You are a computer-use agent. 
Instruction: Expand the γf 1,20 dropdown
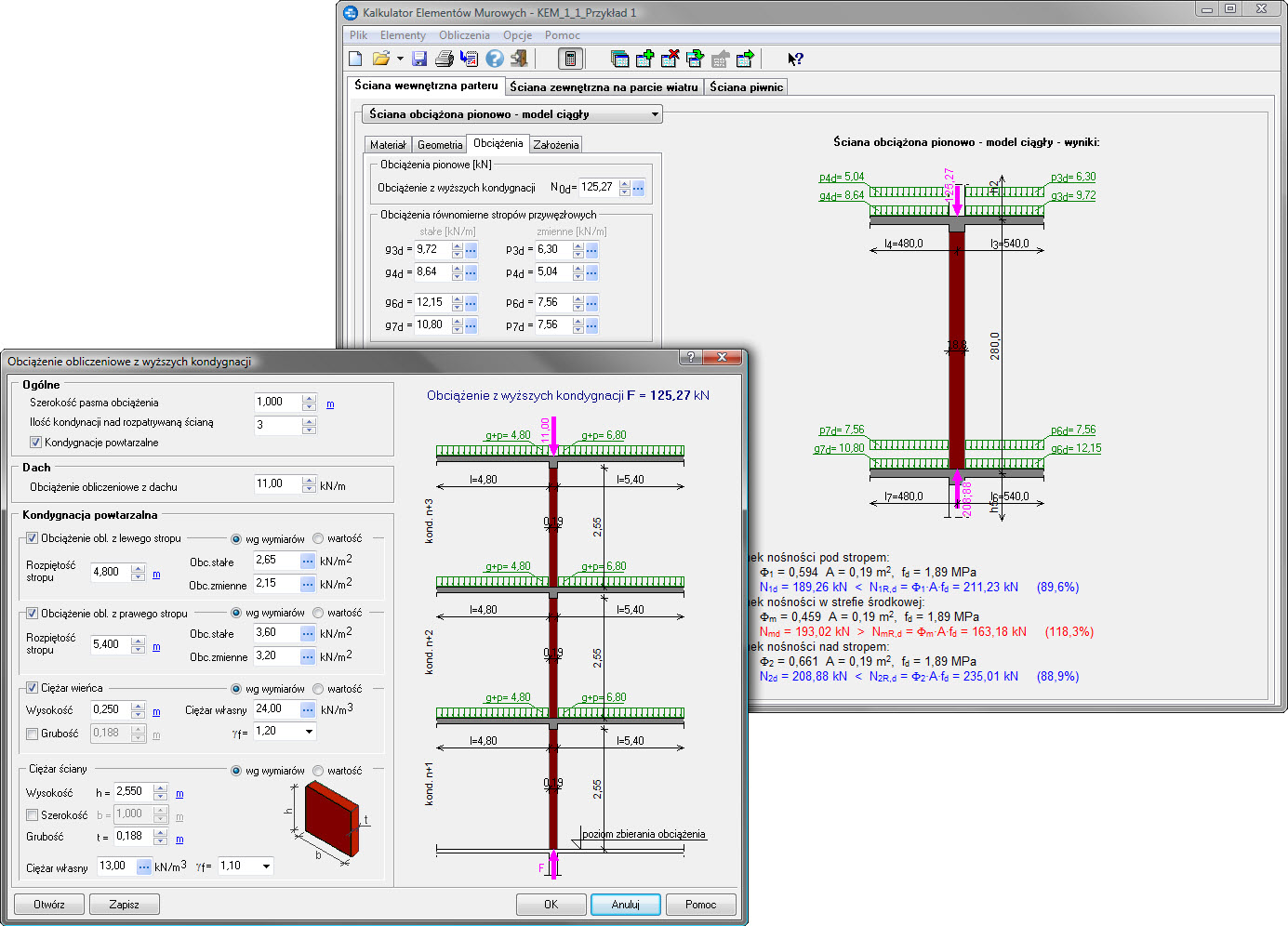tap(310, 732)
